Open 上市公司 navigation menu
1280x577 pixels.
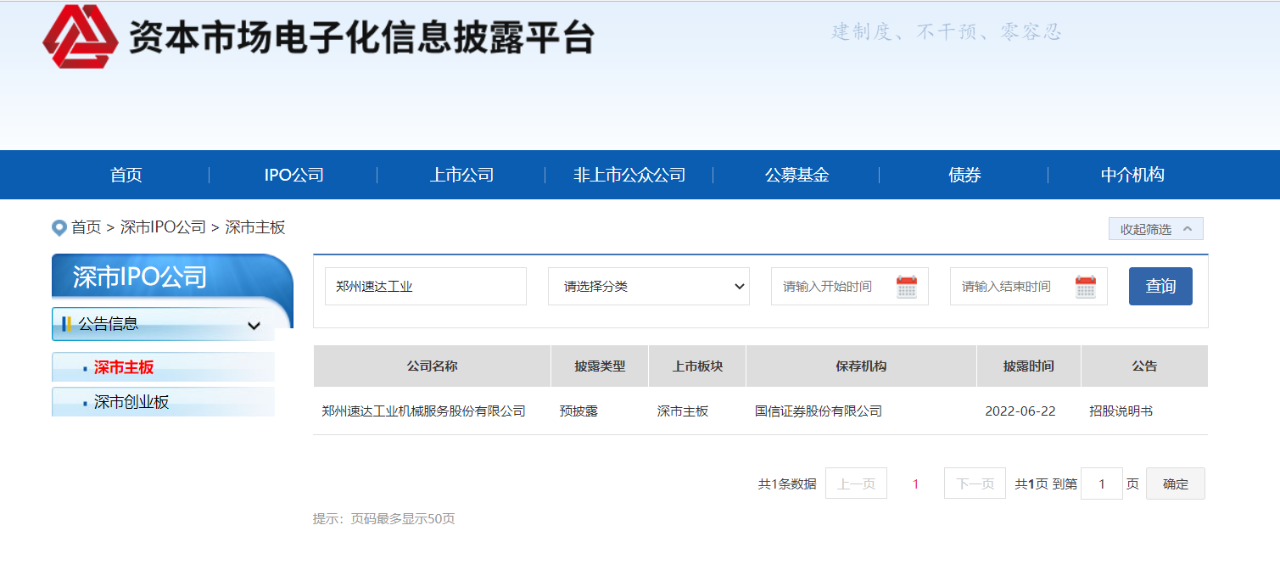462,175
